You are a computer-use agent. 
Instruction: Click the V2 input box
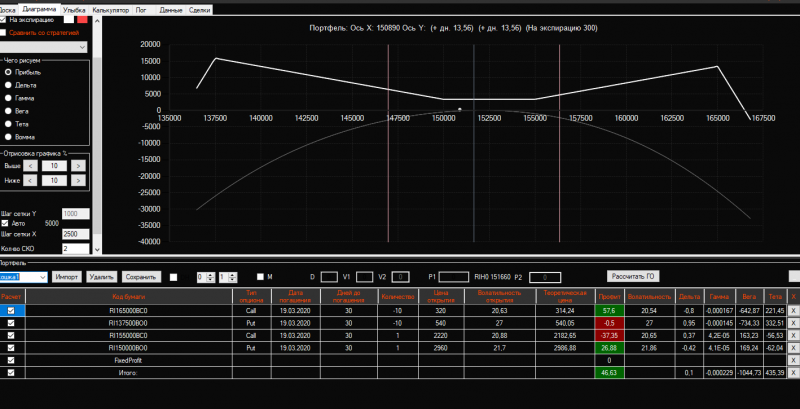[401, 277]
